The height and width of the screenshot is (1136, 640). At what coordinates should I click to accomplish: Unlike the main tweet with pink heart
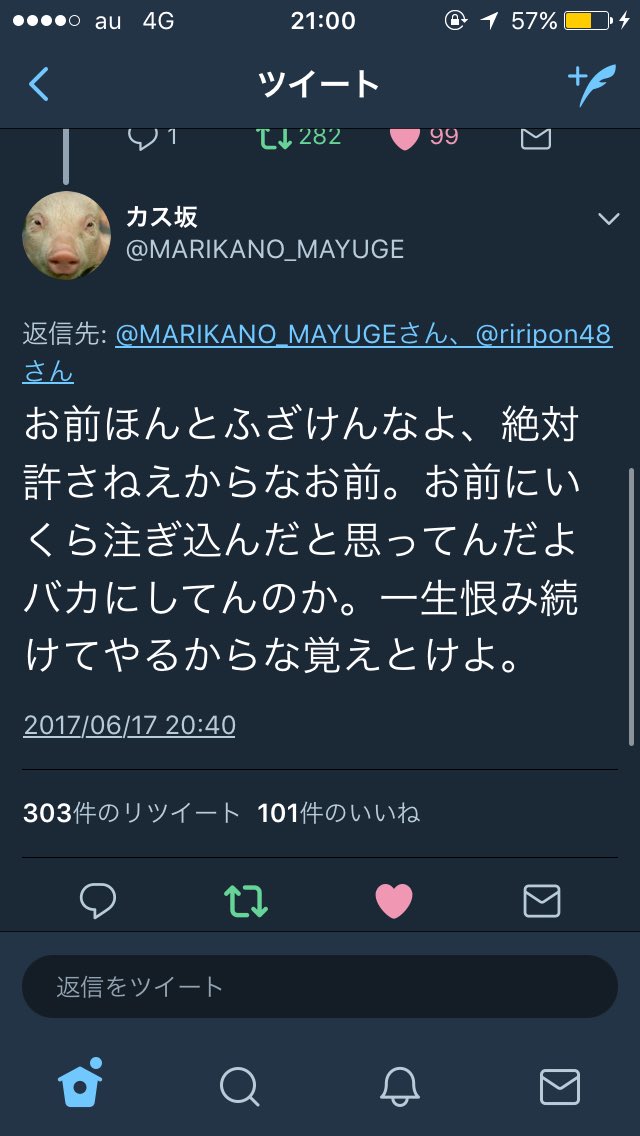pos(394,901)
